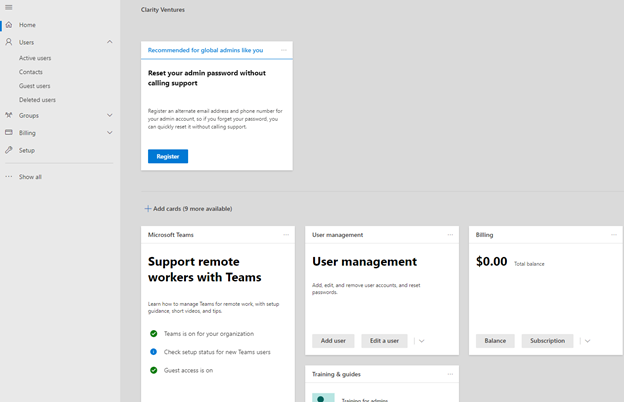The width and height of the screenshot is (624, 402).
Task: Click the plus icon beside Add cards
Action: tap(148, 209)
